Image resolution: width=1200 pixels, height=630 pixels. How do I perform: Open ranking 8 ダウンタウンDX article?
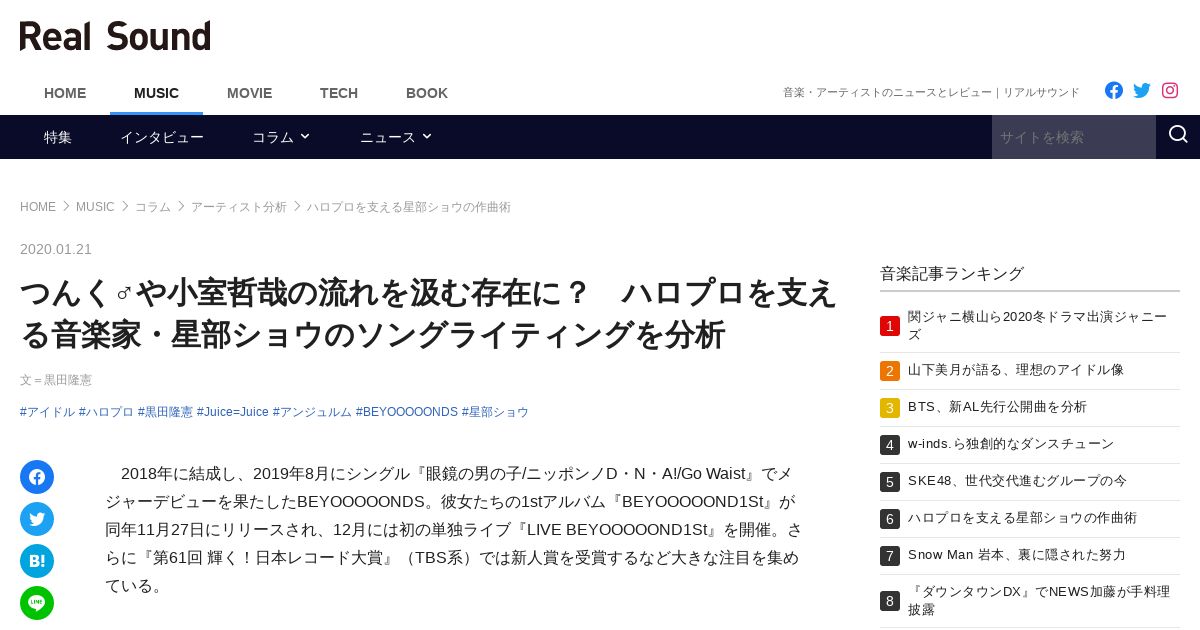coord(1030,601)
